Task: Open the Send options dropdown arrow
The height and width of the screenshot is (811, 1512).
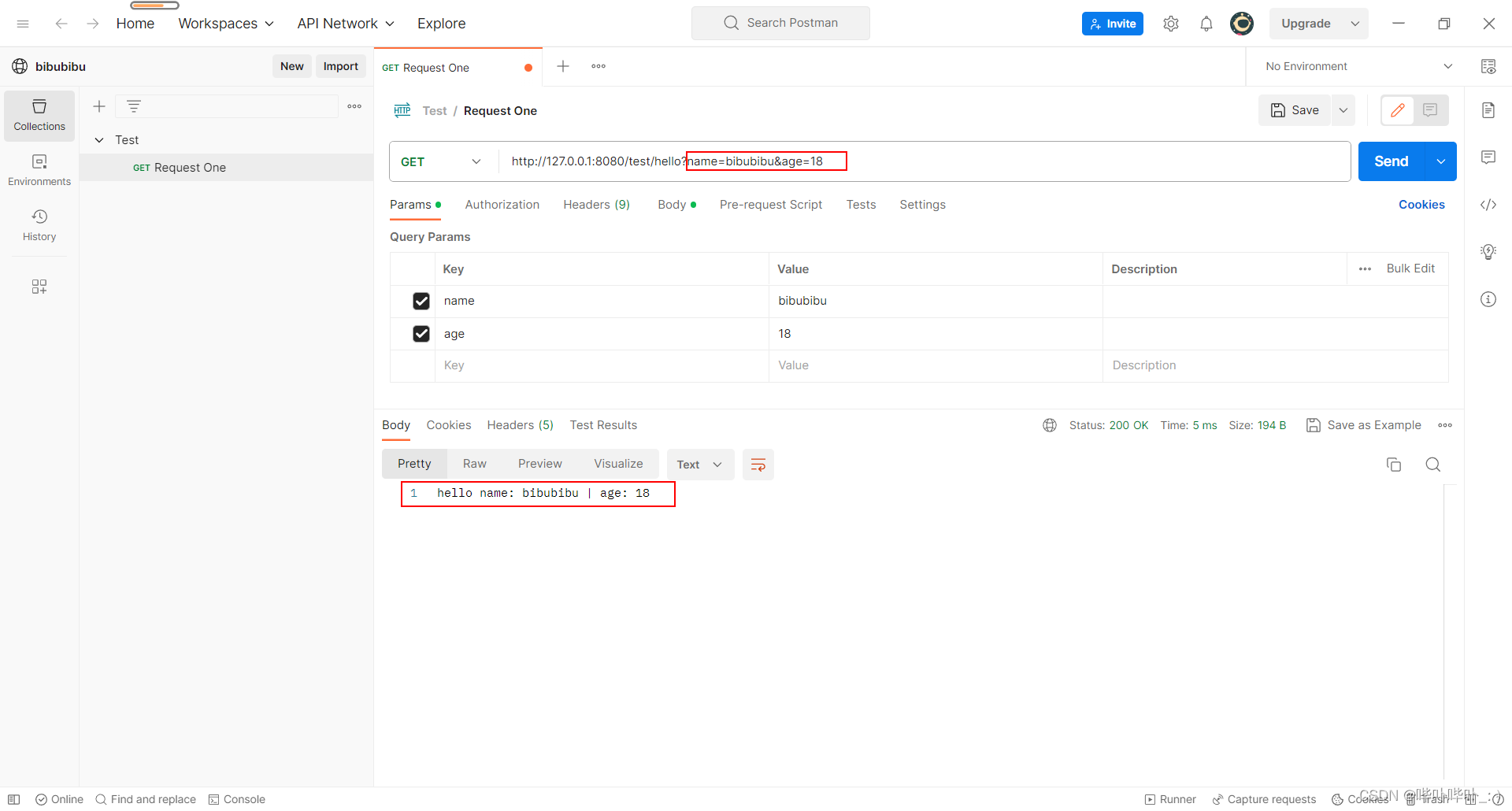Action: tap(1441, 161)
